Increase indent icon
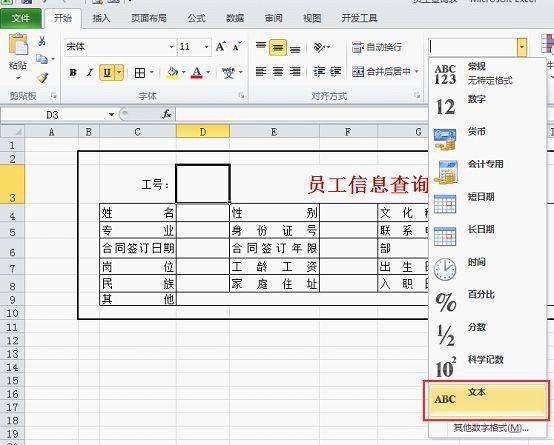Screen dimensions: 554x445 tap(335, 72)
